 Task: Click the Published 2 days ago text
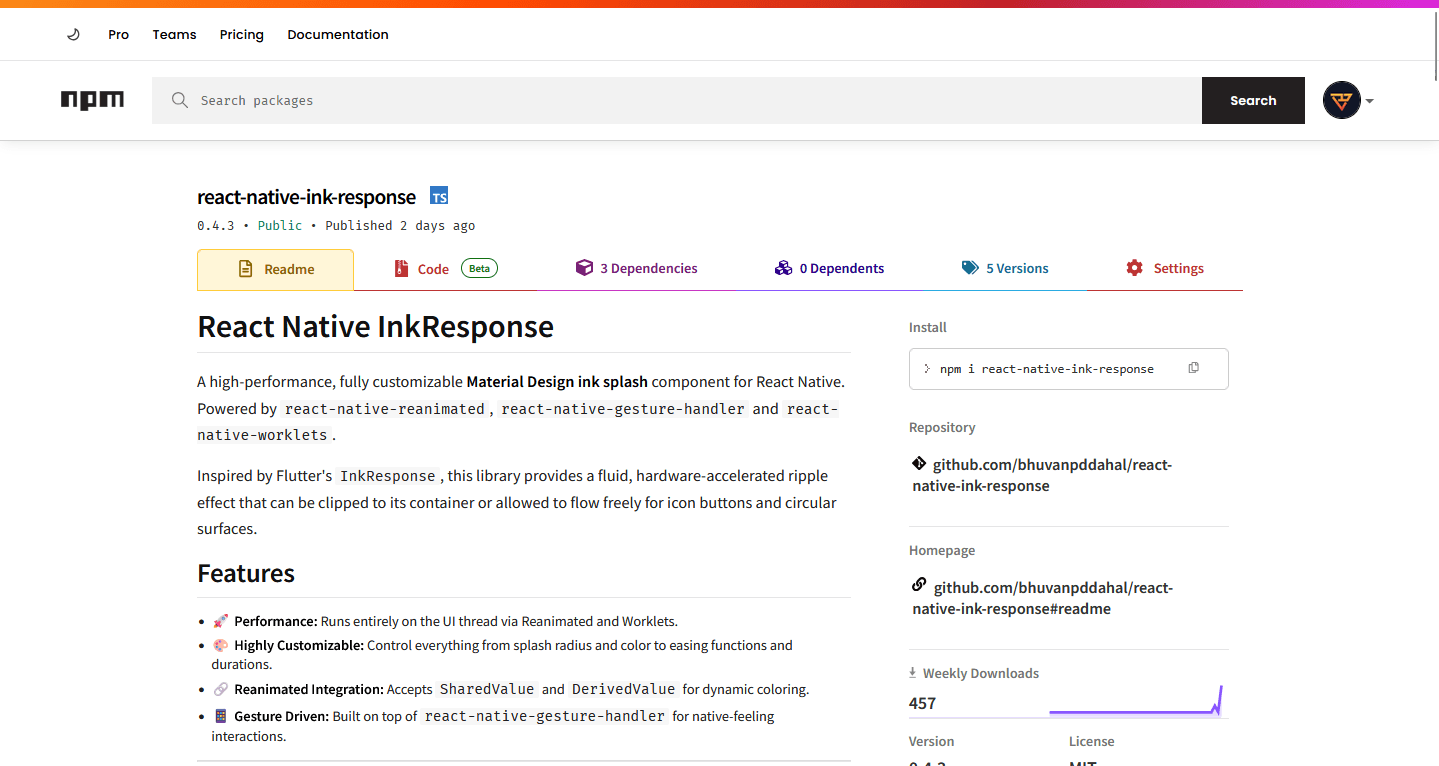coord(400,225)
